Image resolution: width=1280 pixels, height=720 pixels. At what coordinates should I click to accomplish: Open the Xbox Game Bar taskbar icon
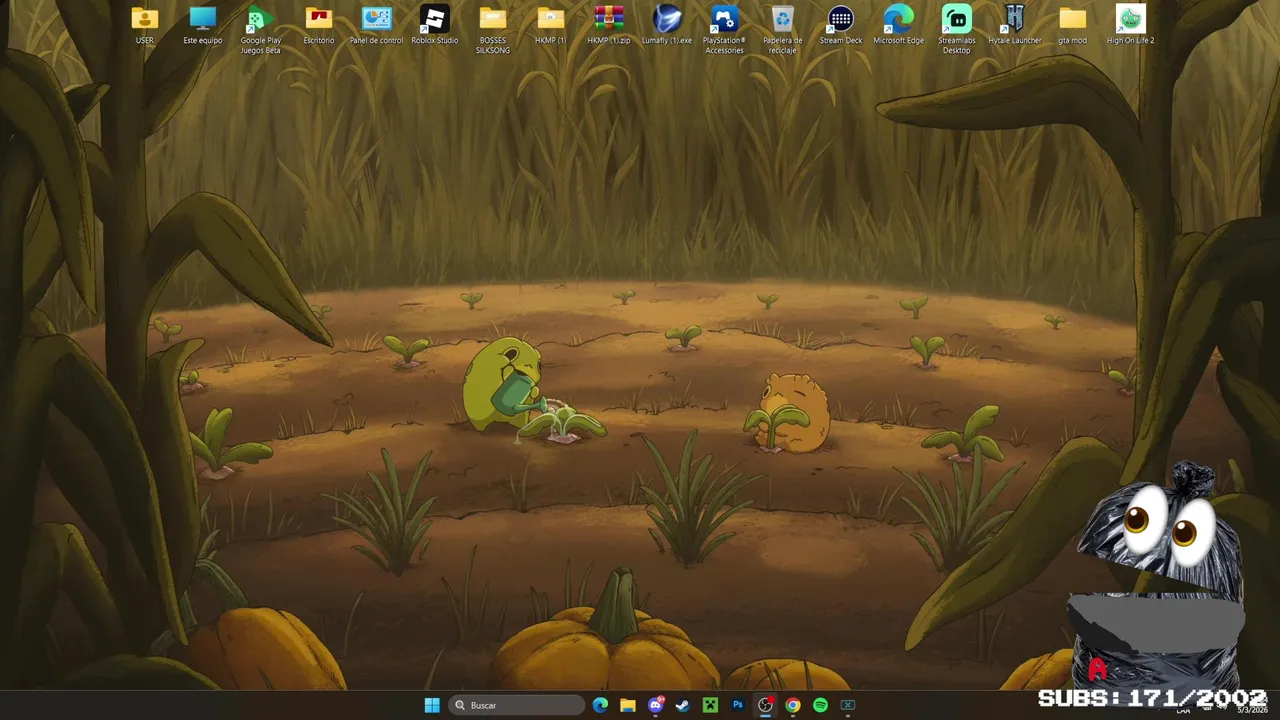848,705
